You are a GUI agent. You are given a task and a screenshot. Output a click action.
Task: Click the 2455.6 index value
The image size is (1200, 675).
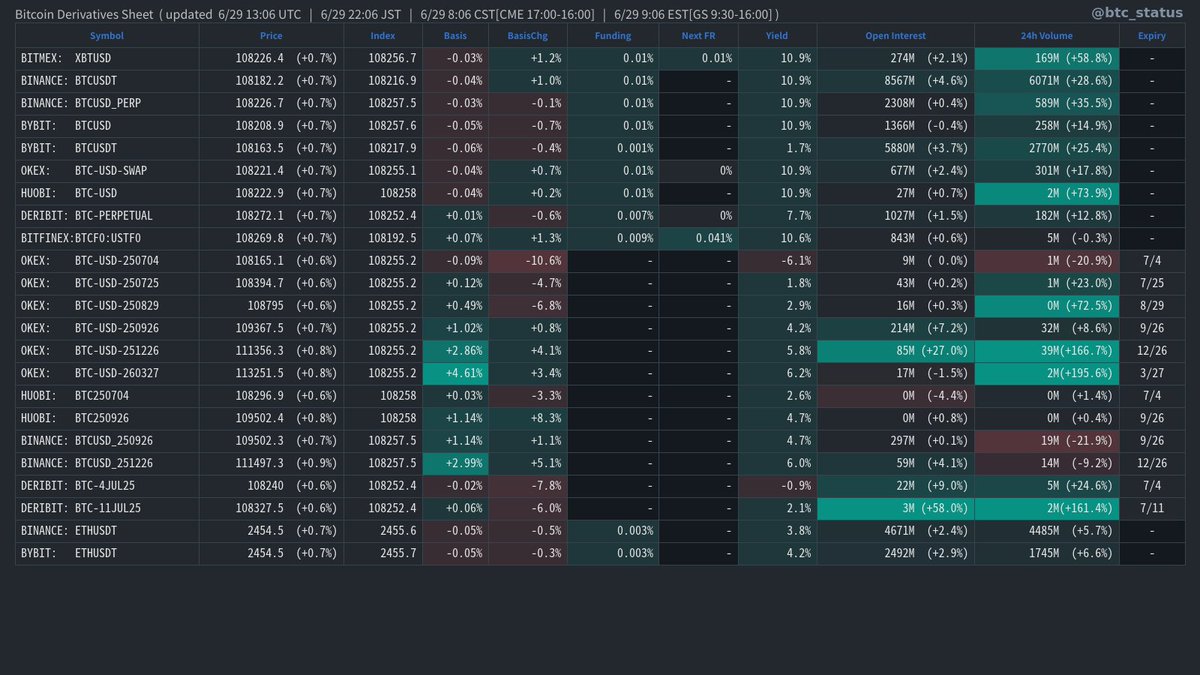399,531
